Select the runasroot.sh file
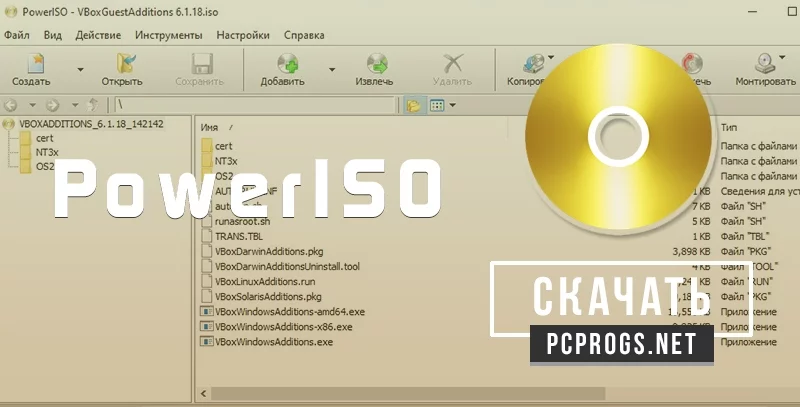 pos(242,221)
